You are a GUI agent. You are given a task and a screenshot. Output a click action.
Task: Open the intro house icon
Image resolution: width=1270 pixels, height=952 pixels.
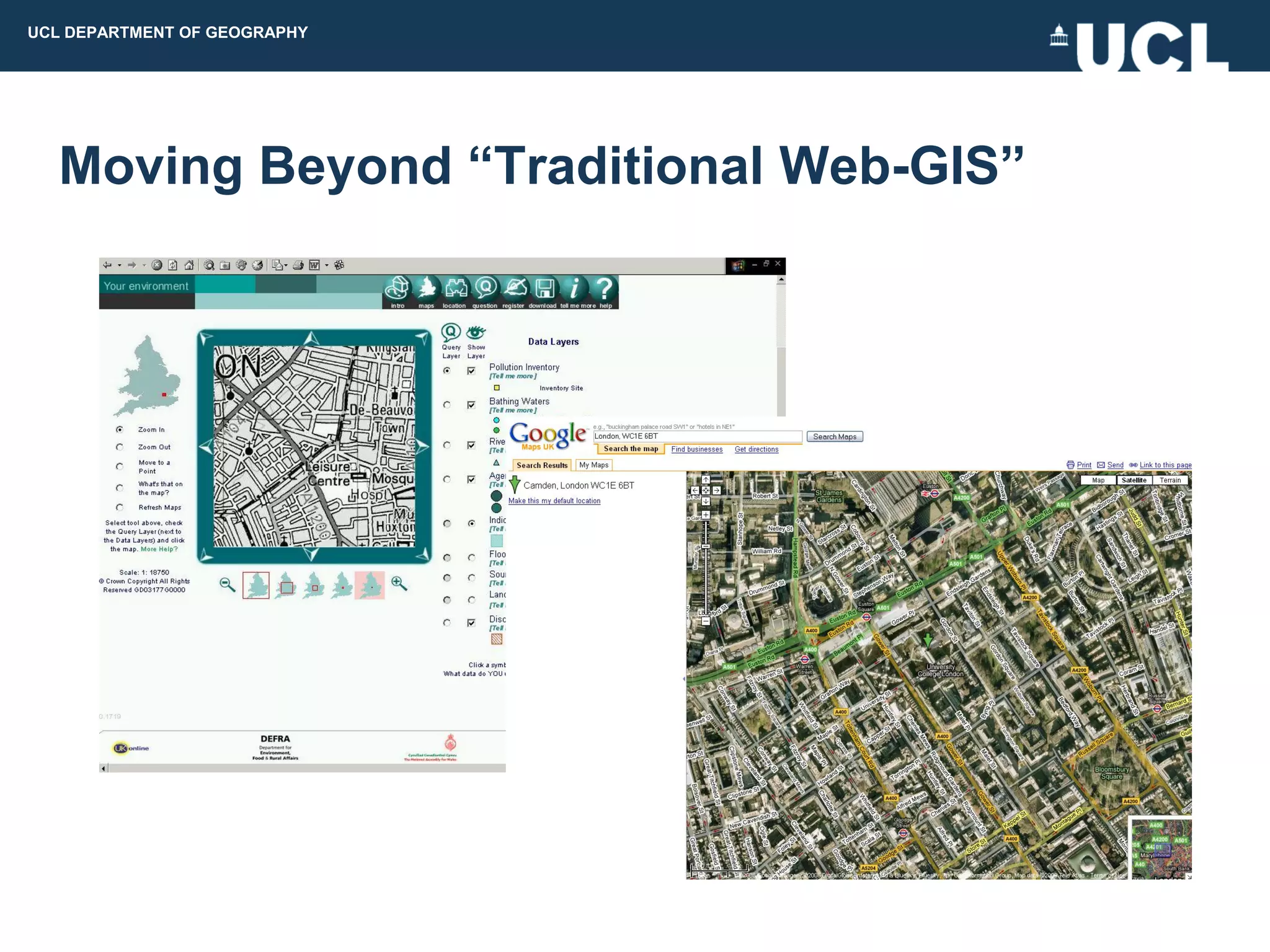point(397,288)
